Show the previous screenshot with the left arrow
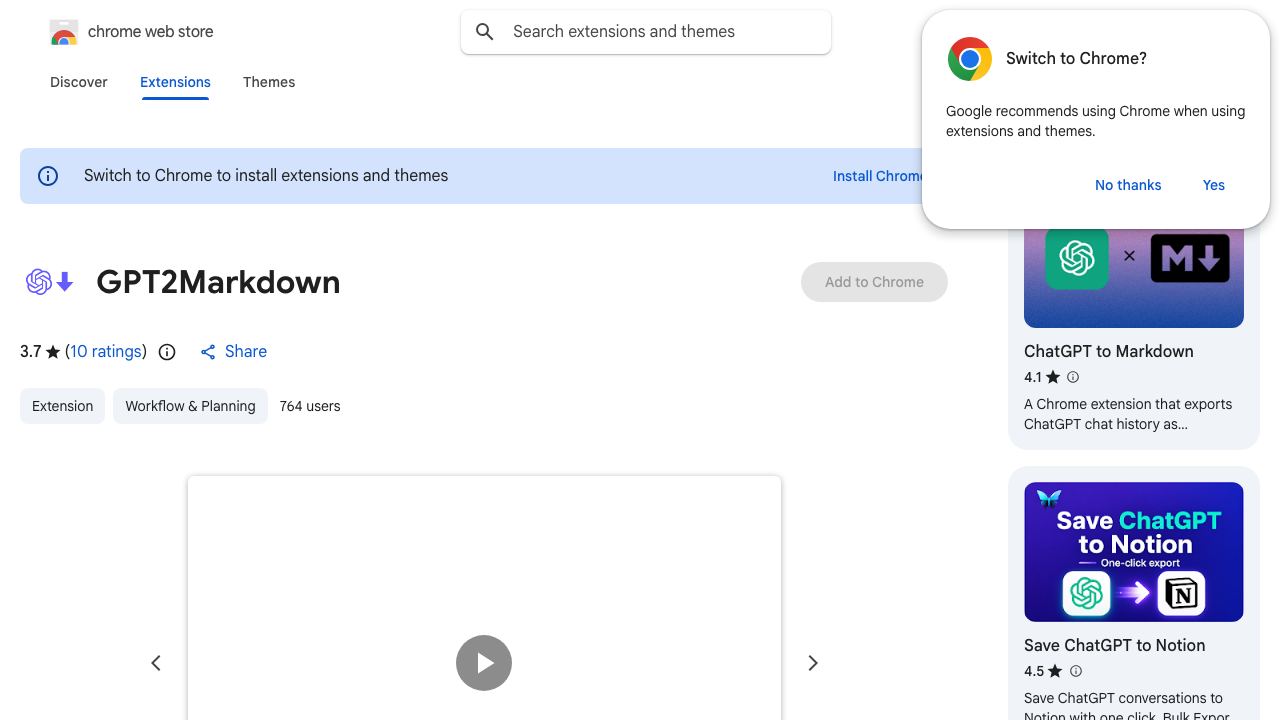The image size is (1280, 720). tap(156, 663)
